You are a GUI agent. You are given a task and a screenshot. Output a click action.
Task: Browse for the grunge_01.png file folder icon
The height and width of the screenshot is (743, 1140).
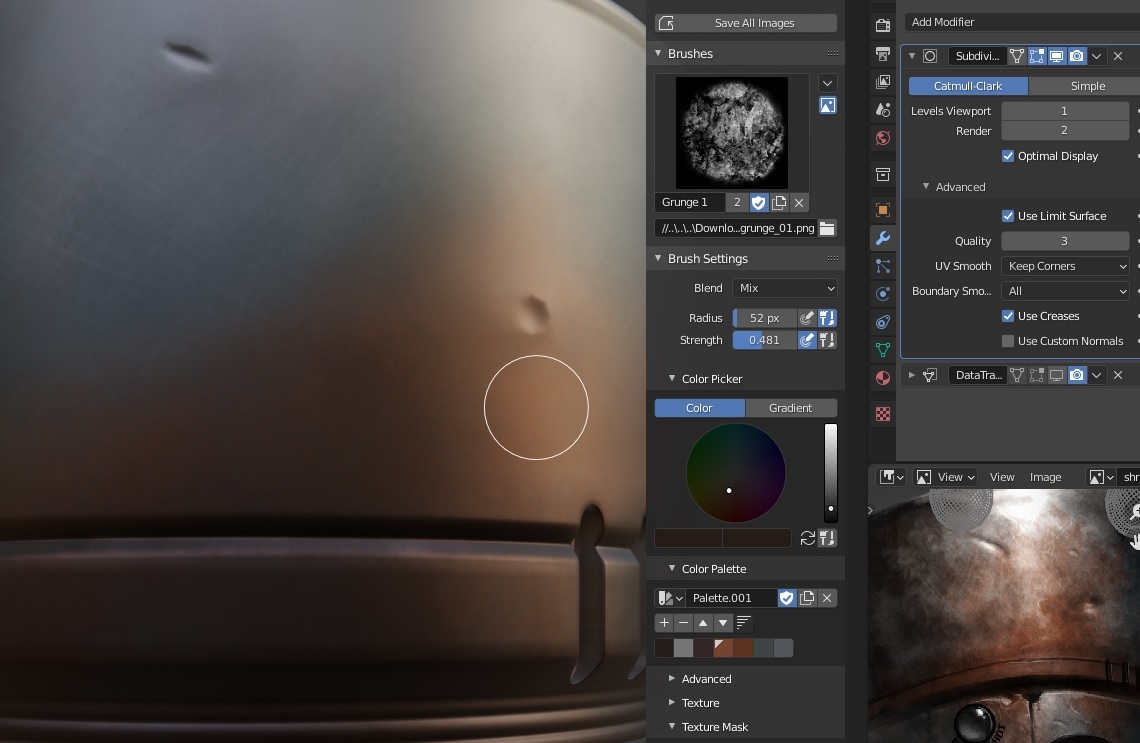pos(827,228)
